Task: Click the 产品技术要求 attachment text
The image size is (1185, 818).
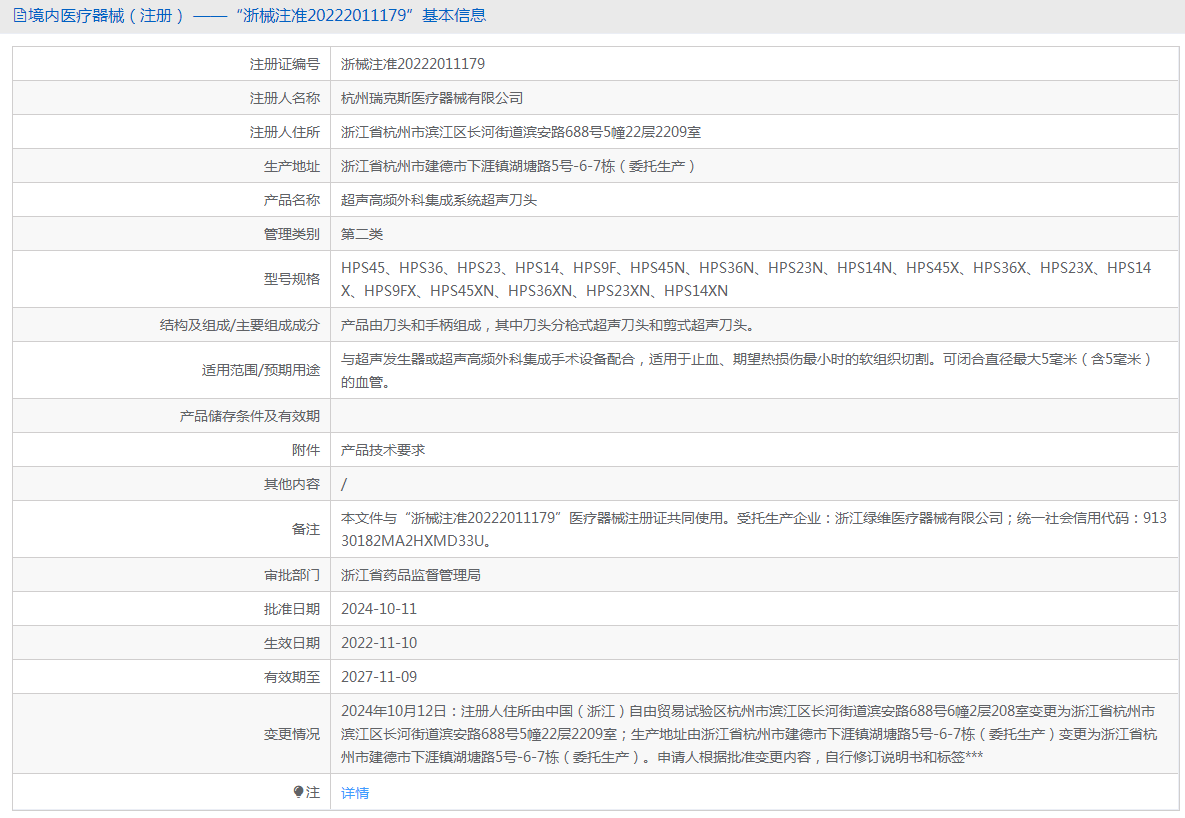Action: pyautogui.click(x=383, y=450)
